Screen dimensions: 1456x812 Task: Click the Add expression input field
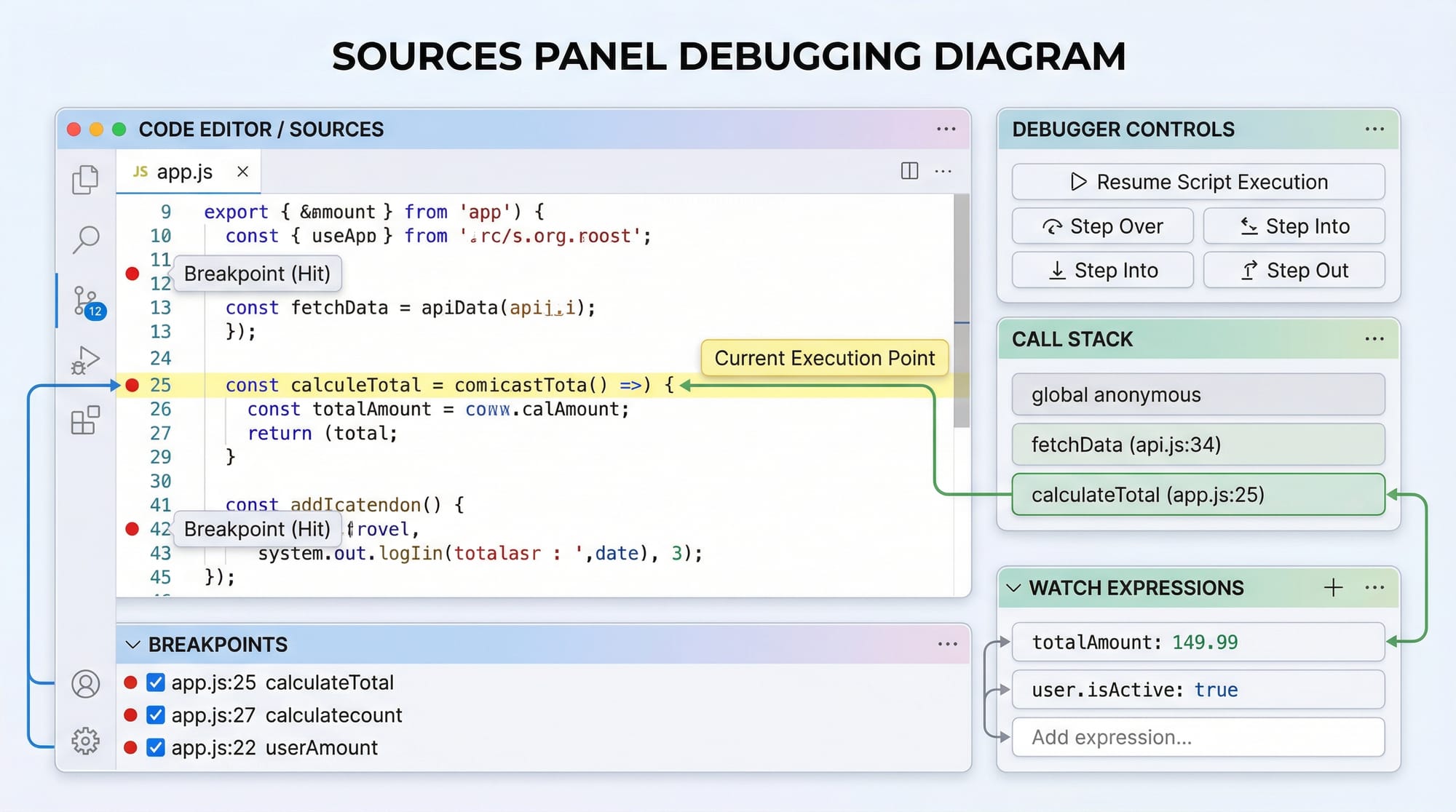(1198, 737)
